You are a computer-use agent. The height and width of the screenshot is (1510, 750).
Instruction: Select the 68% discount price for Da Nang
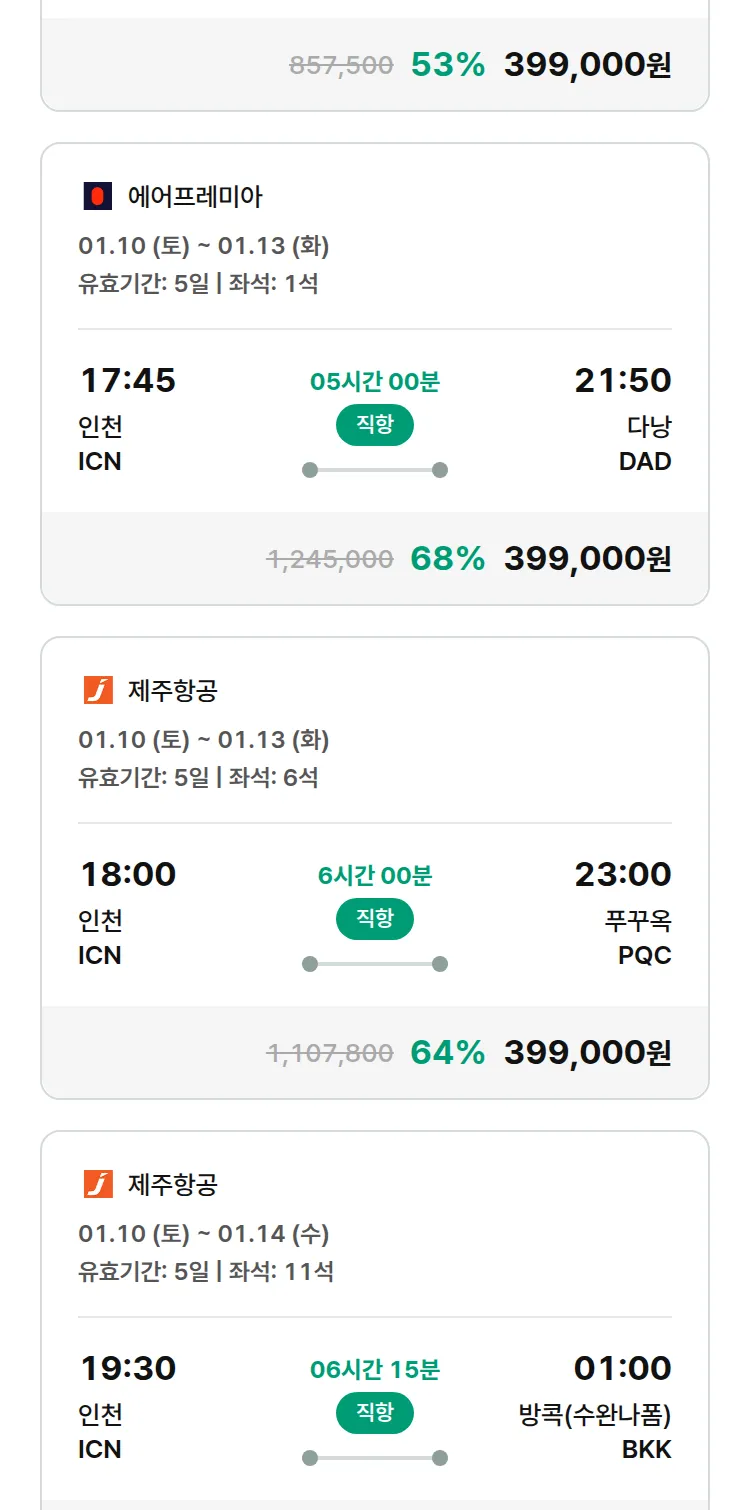click(587, 559)
